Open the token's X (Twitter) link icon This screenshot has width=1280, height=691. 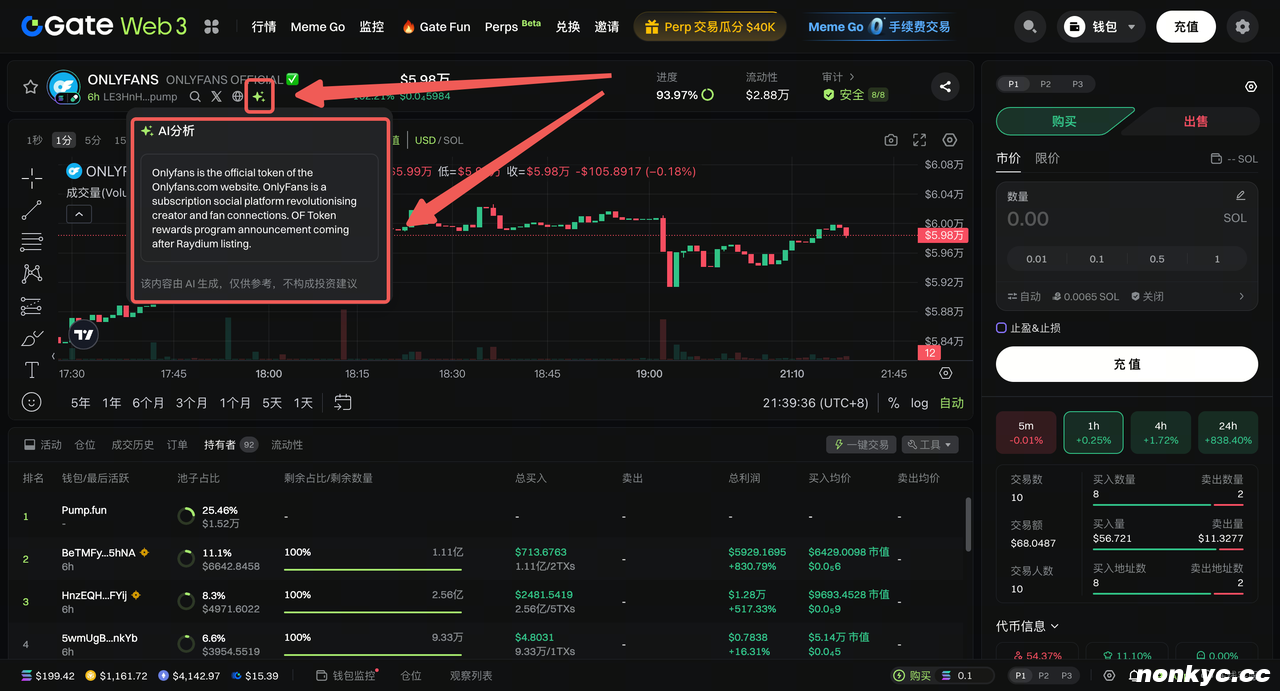tap(216, 97)
